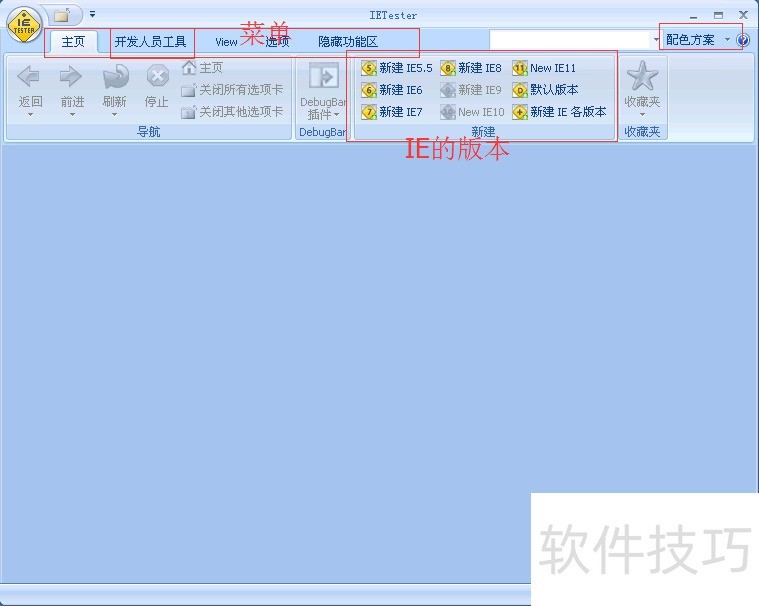759x606 pixels.
Task: Create a new IE5.5 tab
Action: (396, 68)
